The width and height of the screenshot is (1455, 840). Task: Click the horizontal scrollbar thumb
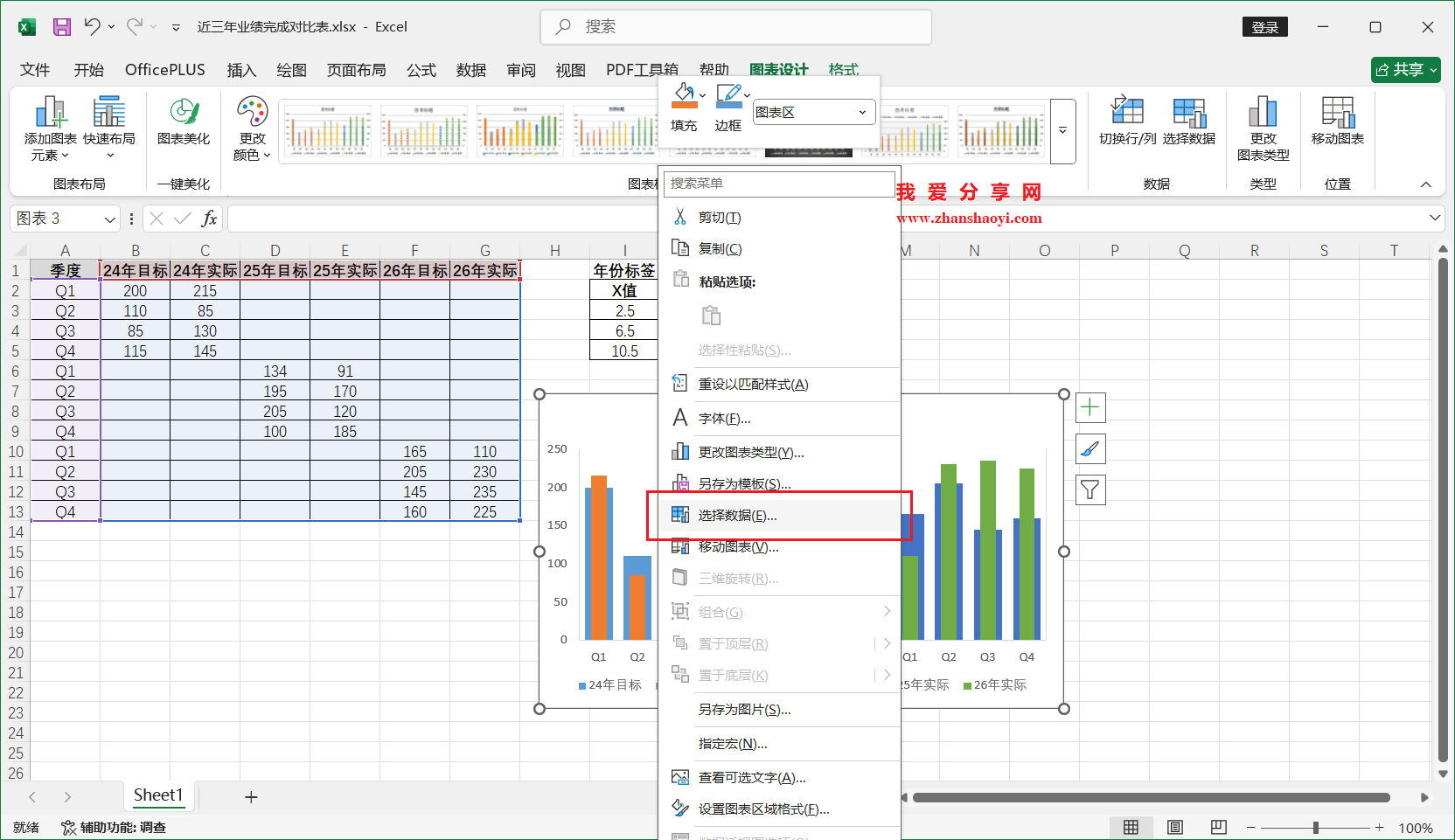click(x=1151, y=797)
